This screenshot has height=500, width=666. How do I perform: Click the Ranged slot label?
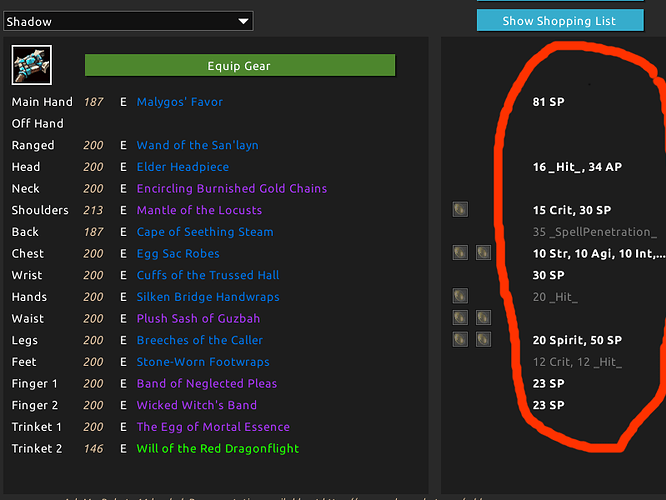pos(33,145)
